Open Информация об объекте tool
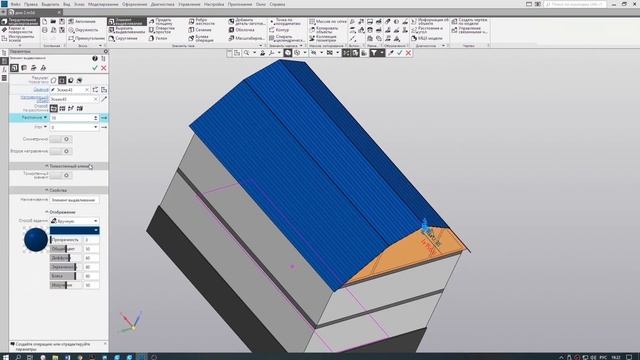 [430, 22]
